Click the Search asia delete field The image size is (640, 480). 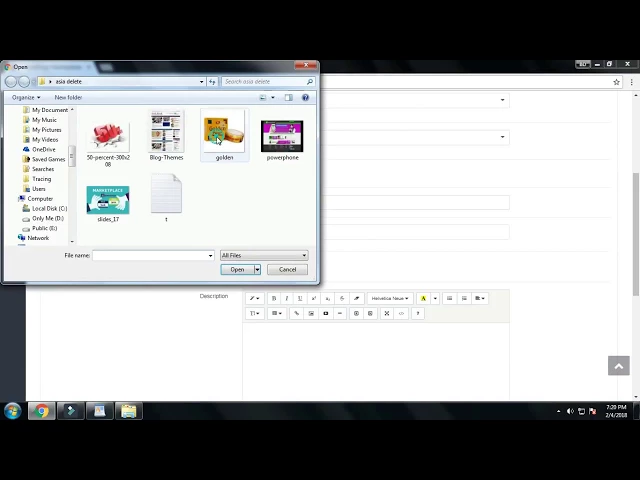click(268, 82)
